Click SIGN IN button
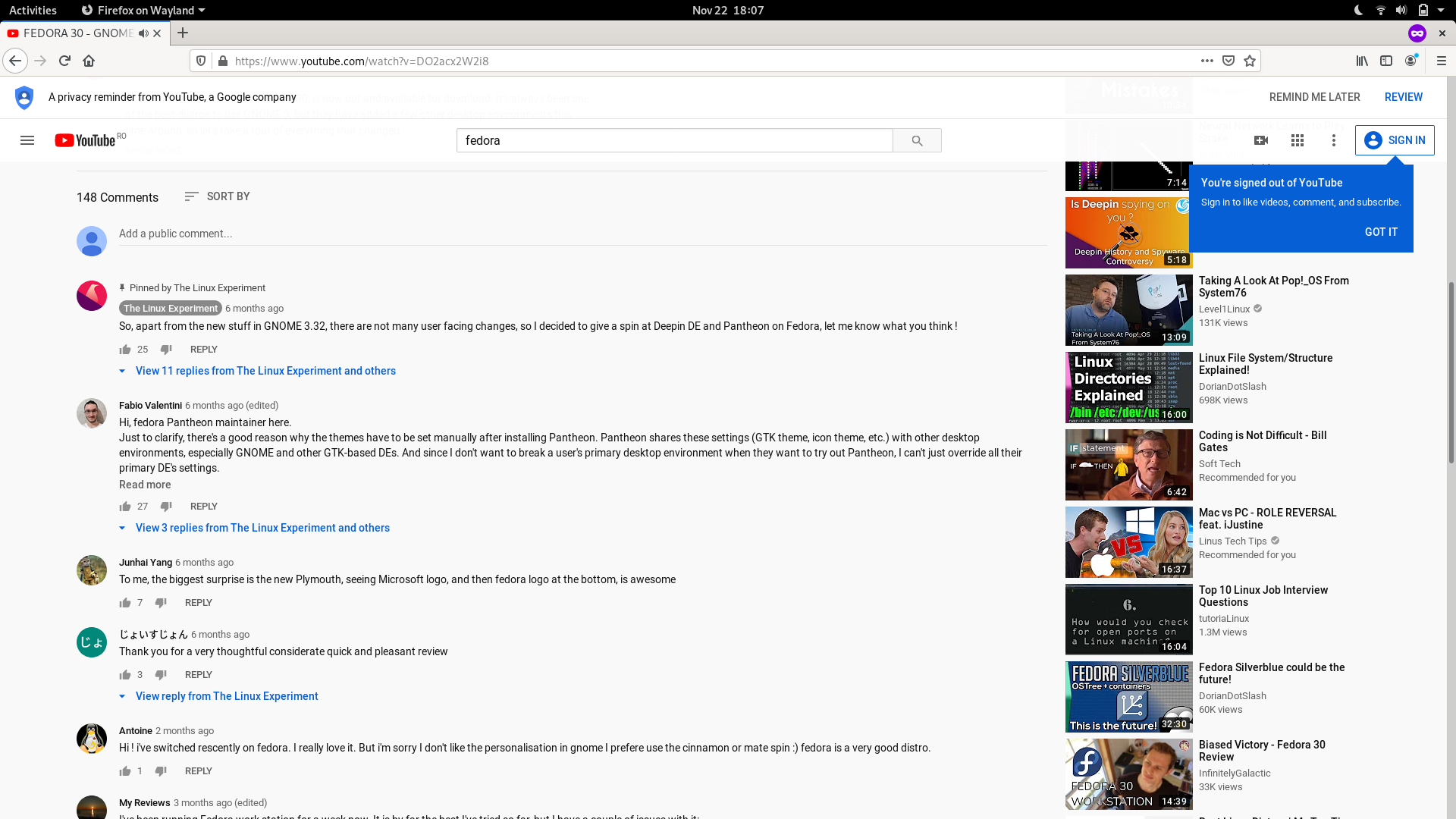This screenshot has width=1456, height=819. [1395, 140]
